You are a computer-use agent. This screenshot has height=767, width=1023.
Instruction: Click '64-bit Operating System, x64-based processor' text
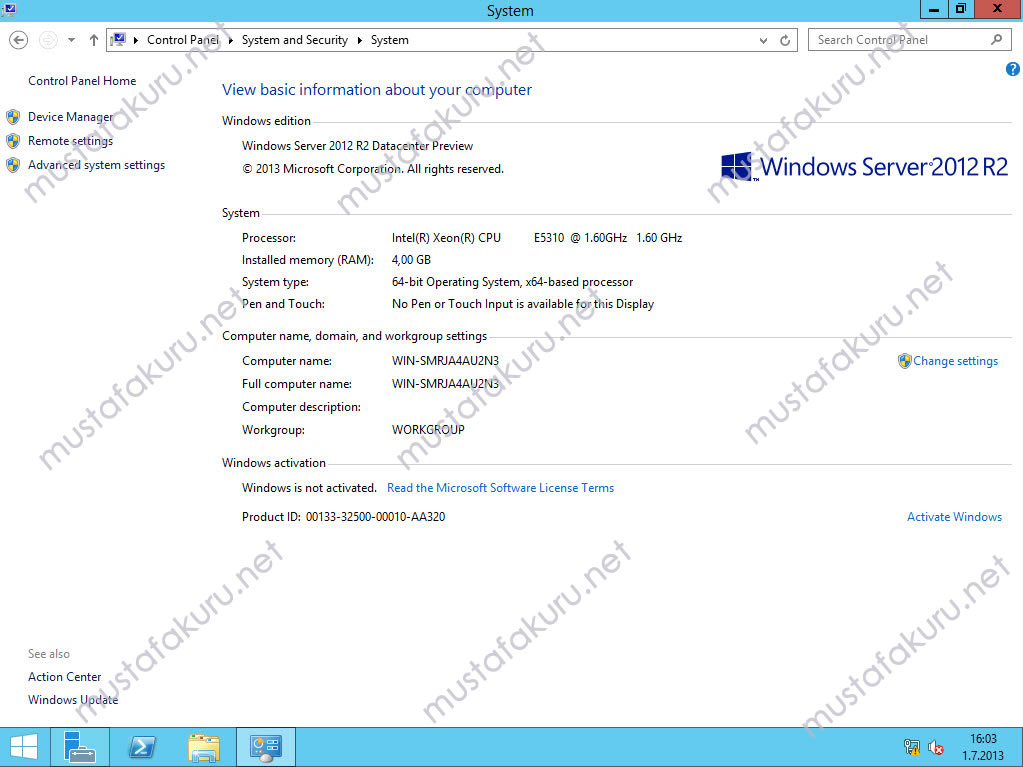point(512,282)
